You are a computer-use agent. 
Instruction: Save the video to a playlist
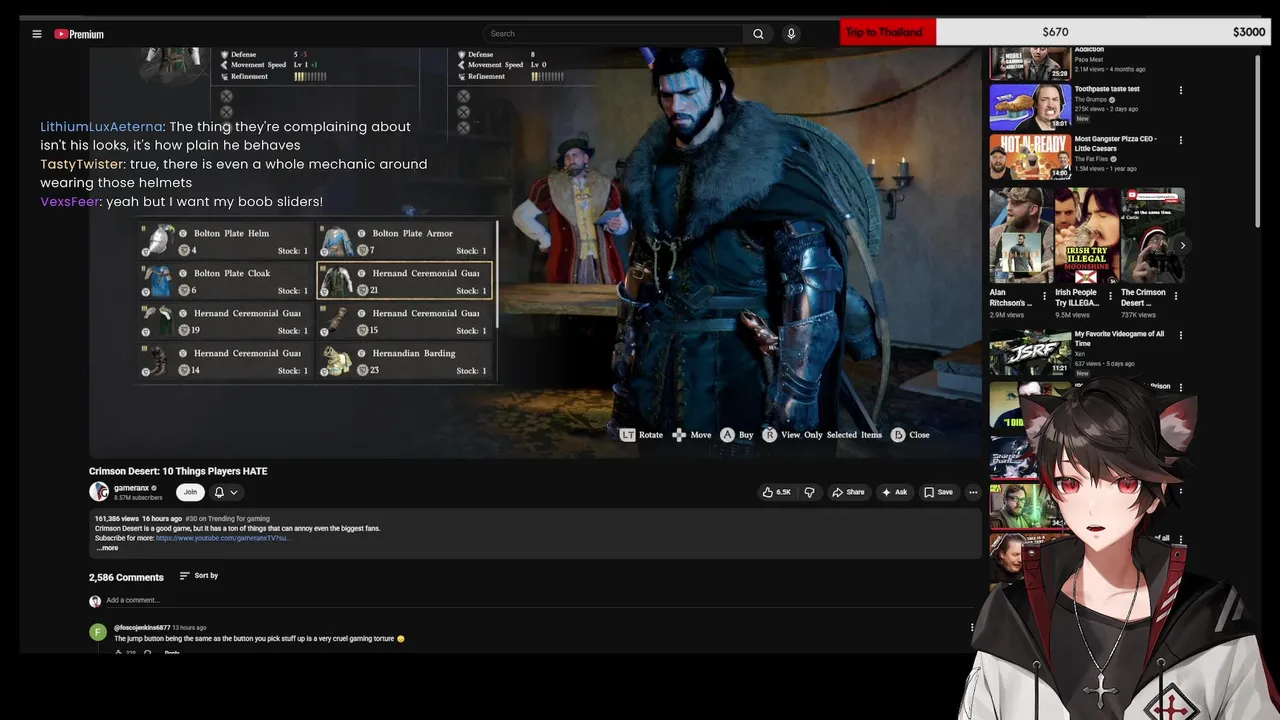click(938, 492)
